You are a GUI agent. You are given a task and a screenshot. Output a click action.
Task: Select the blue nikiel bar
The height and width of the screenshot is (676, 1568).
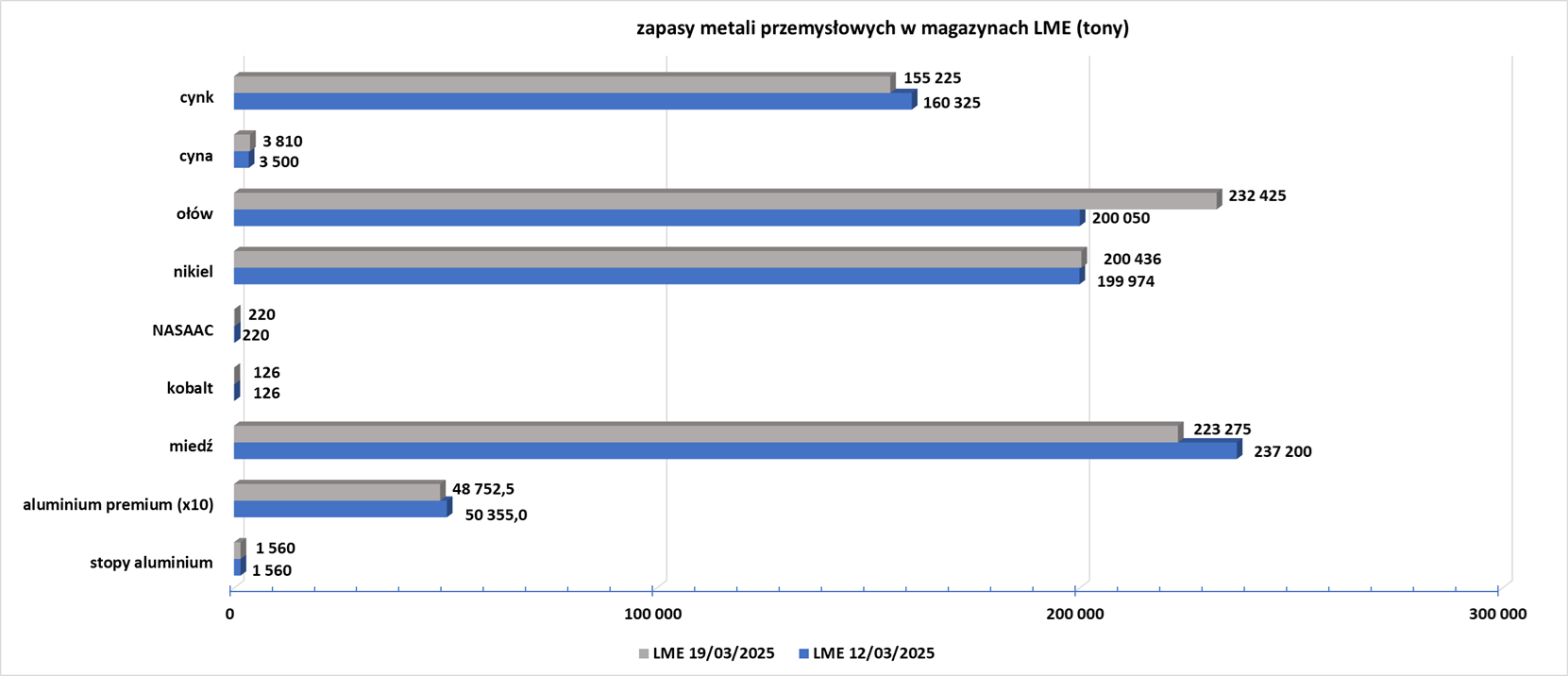pos(656,277)
